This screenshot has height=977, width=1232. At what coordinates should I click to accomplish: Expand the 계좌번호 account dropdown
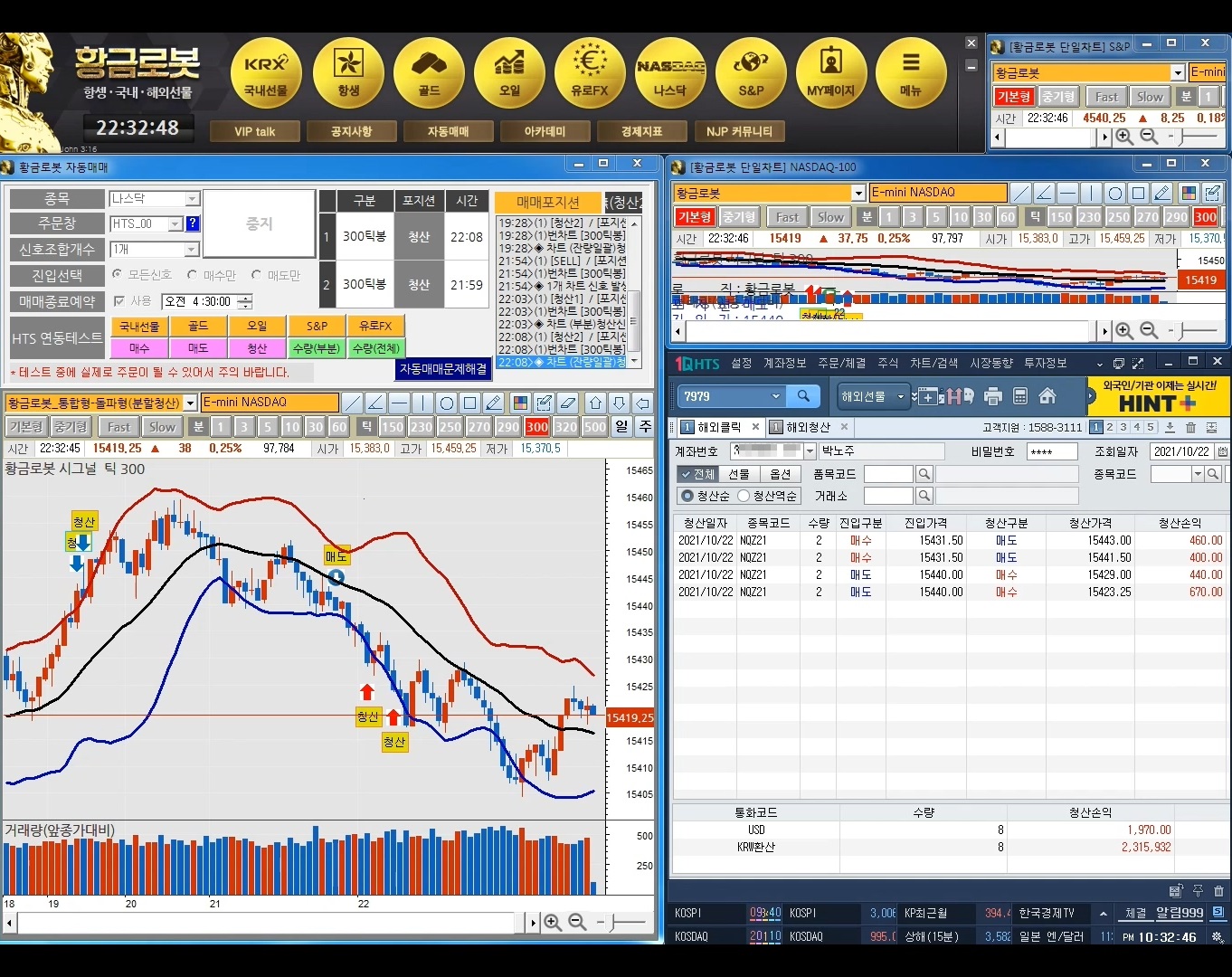810,451
